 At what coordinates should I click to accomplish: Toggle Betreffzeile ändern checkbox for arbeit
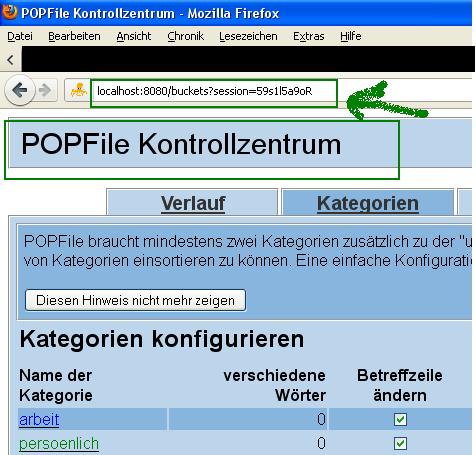[400, 419]
